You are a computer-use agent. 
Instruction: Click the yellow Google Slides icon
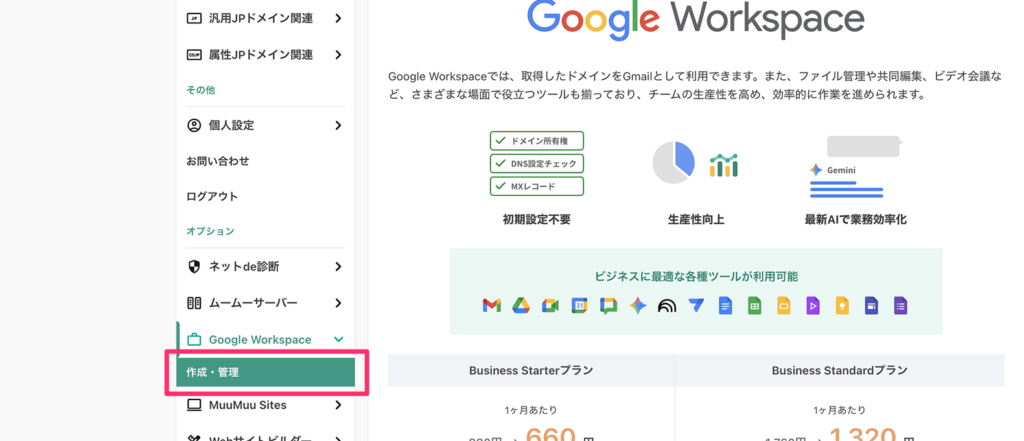784,305
